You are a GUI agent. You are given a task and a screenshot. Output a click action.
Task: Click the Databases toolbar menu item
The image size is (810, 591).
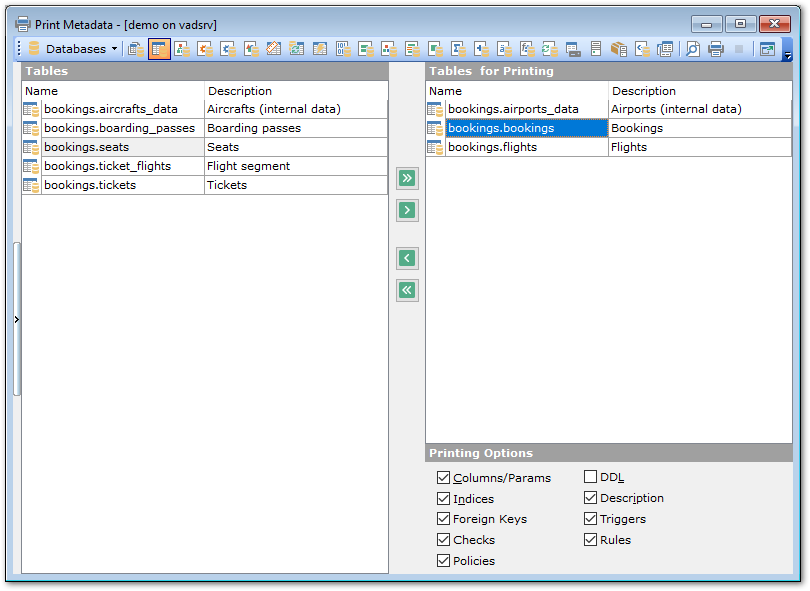pos(76,48)
